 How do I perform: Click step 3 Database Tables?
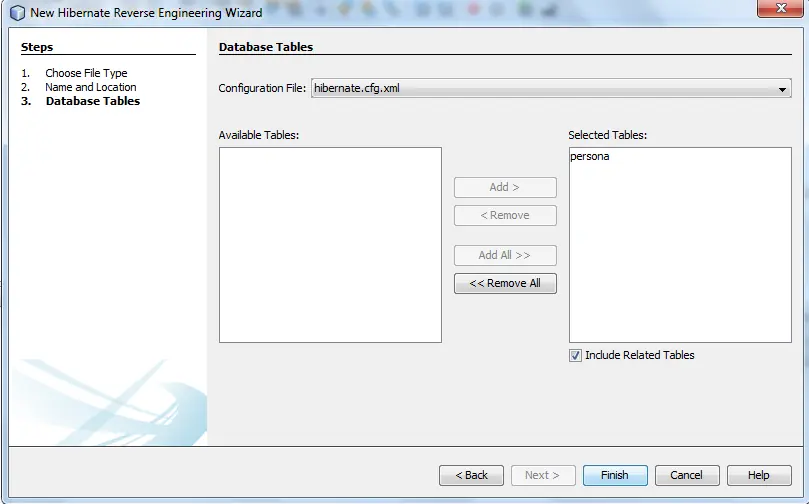pos(93,101)
